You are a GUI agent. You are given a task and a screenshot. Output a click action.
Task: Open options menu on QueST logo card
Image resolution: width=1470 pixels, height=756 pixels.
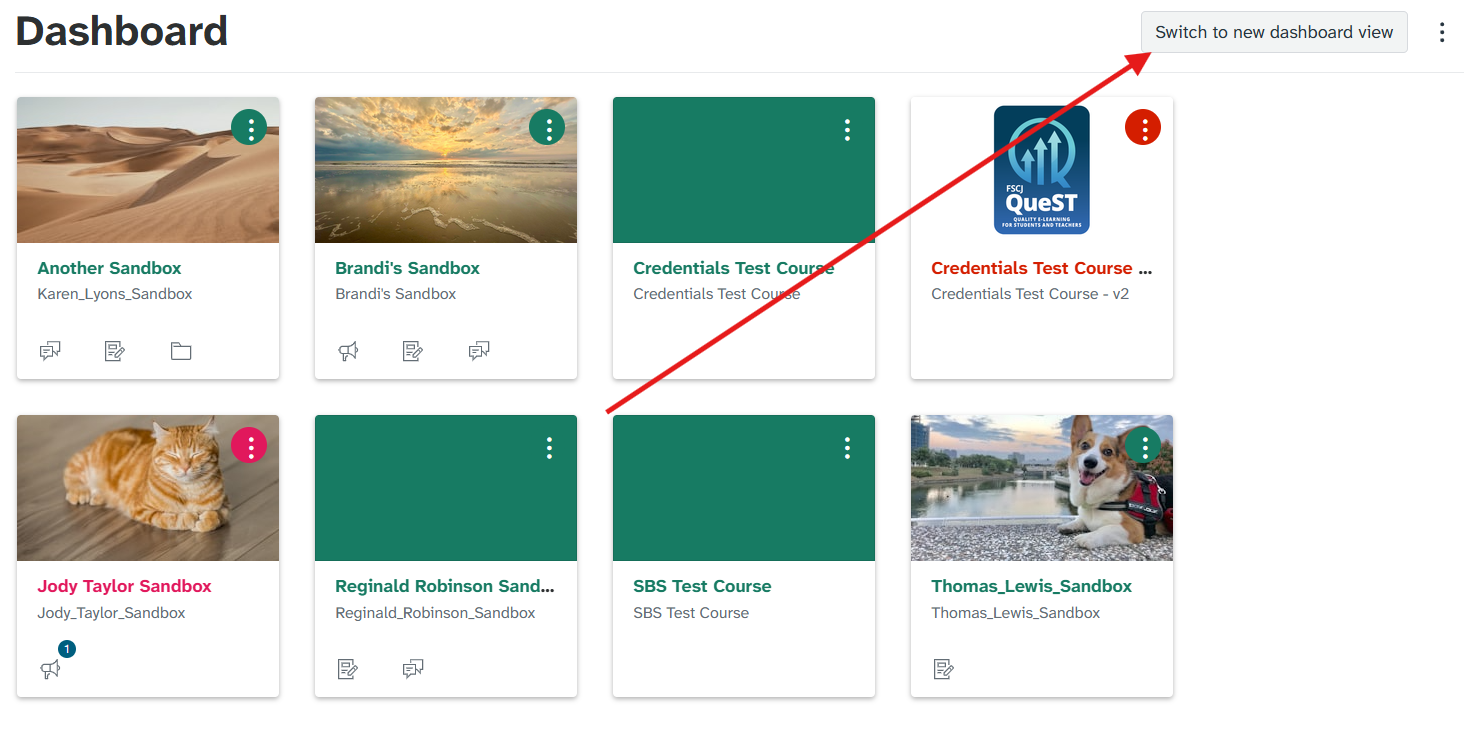point(1143,128)
